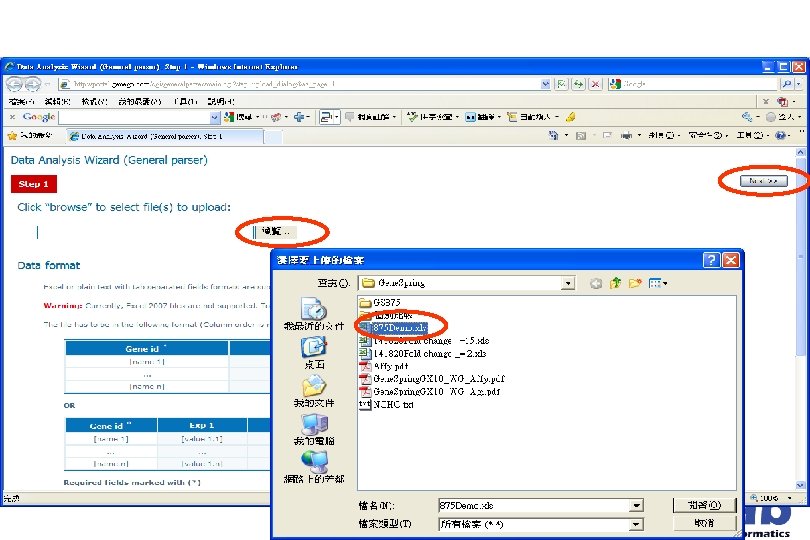Viewport: 810px width, 540px height.
Task: Open My Recent Documents in file dialog sidebar
Action: point(313,314)
